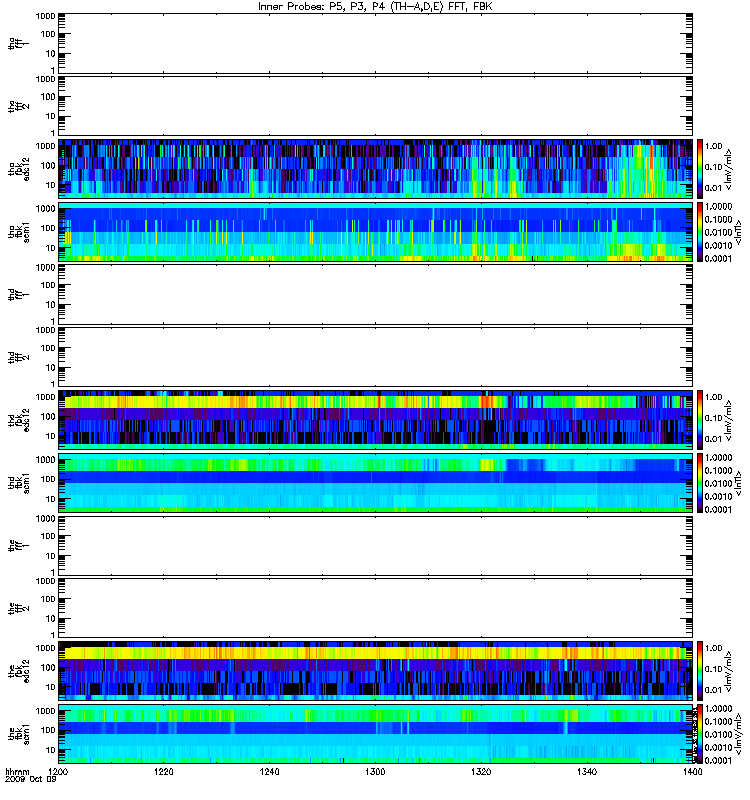Screen dimensions: 750x800
Task: Click the 1000 y-tick of tha fff 1 panel
Action: coord(45,16)
